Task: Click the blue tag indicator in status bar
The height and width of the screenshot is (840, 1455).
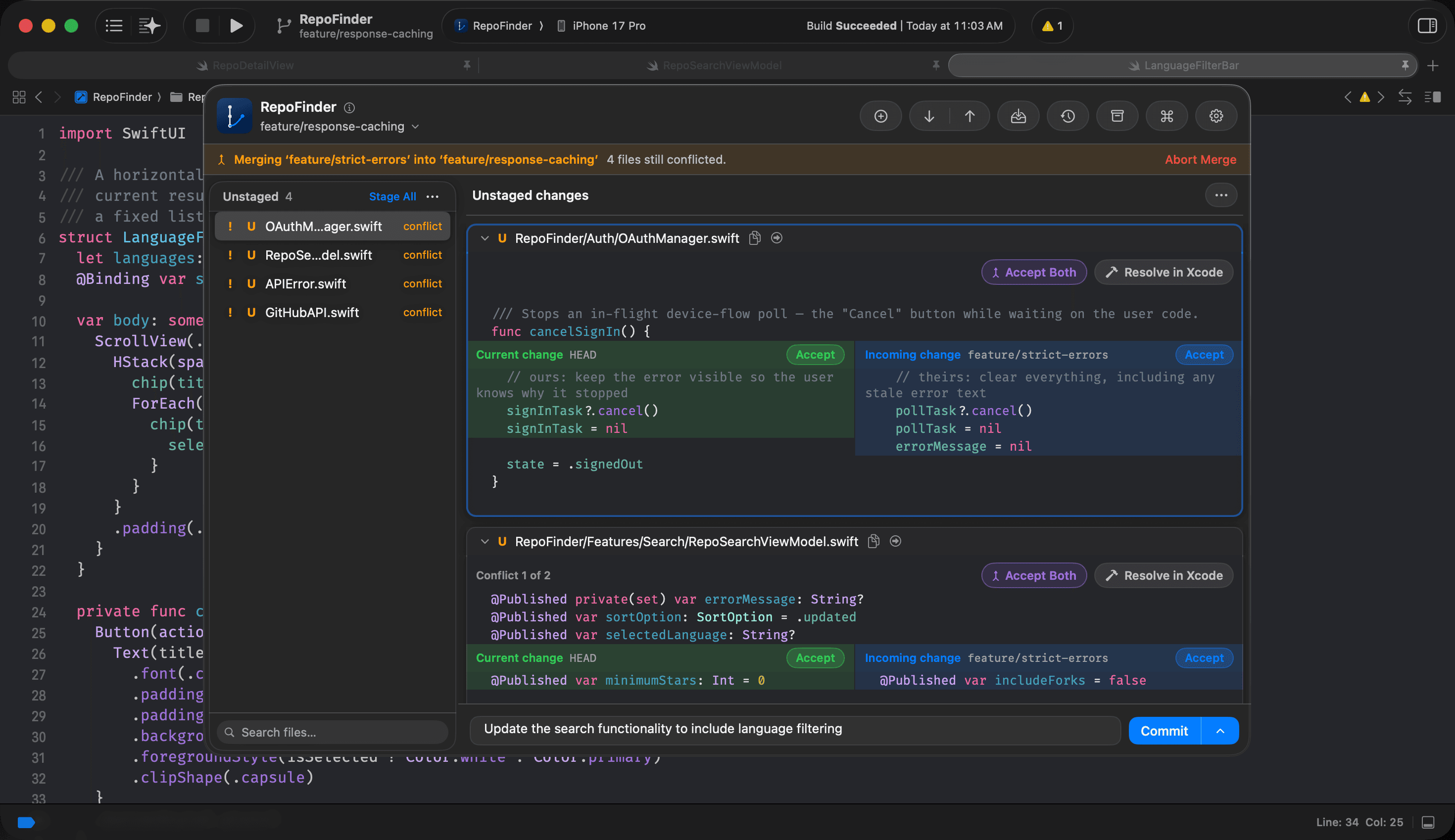Action: (26, 822)
